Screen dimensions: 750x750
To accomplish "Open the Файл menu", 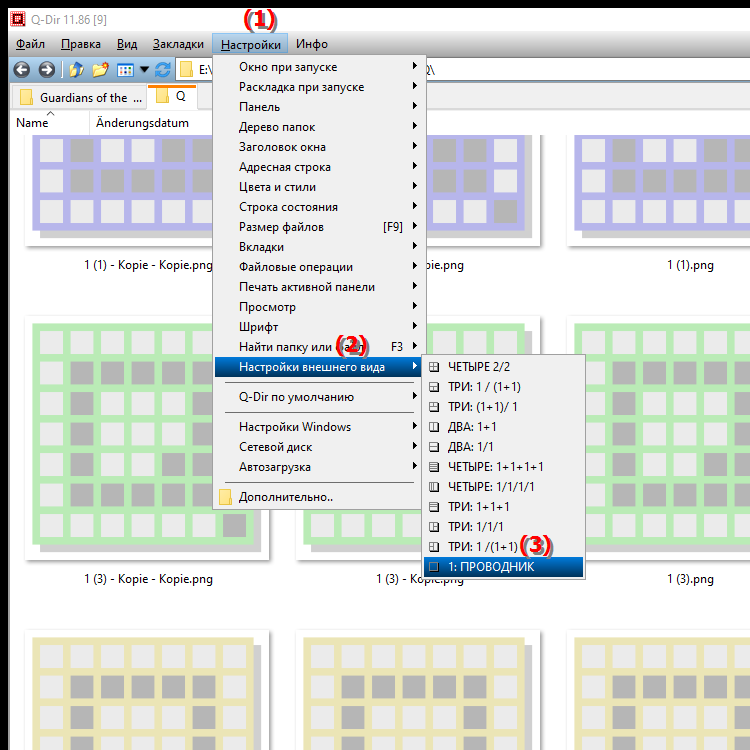I will 30,44.
